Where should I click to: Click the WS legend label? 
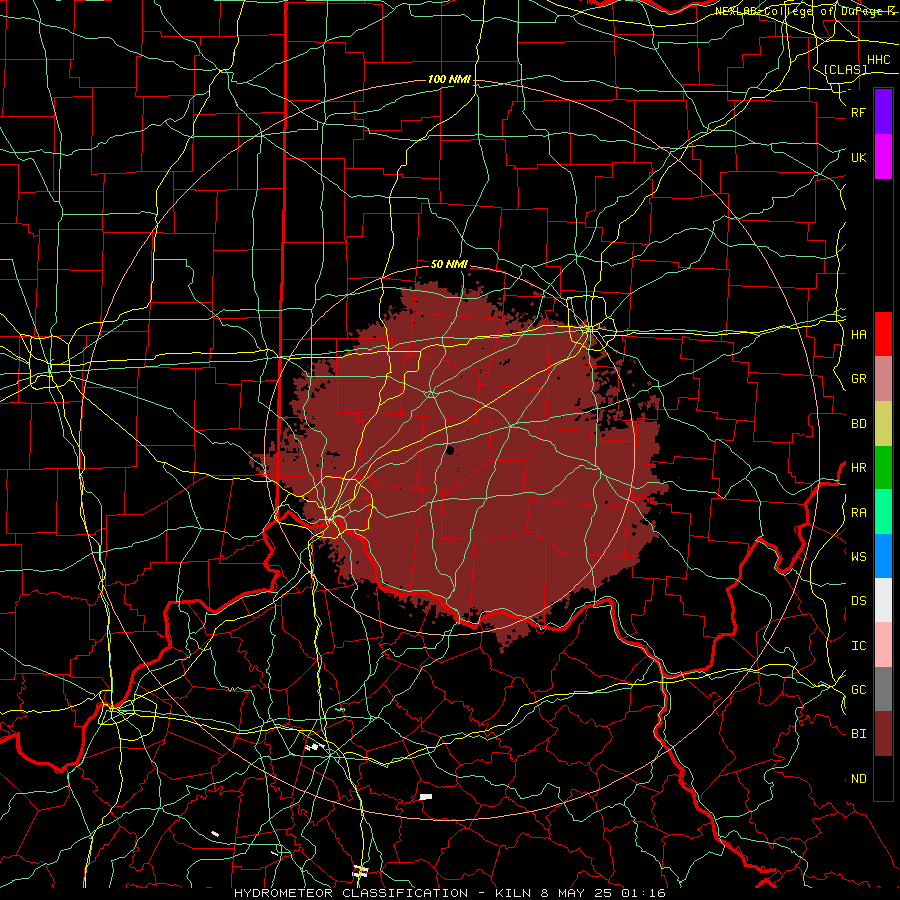[858, 556]
